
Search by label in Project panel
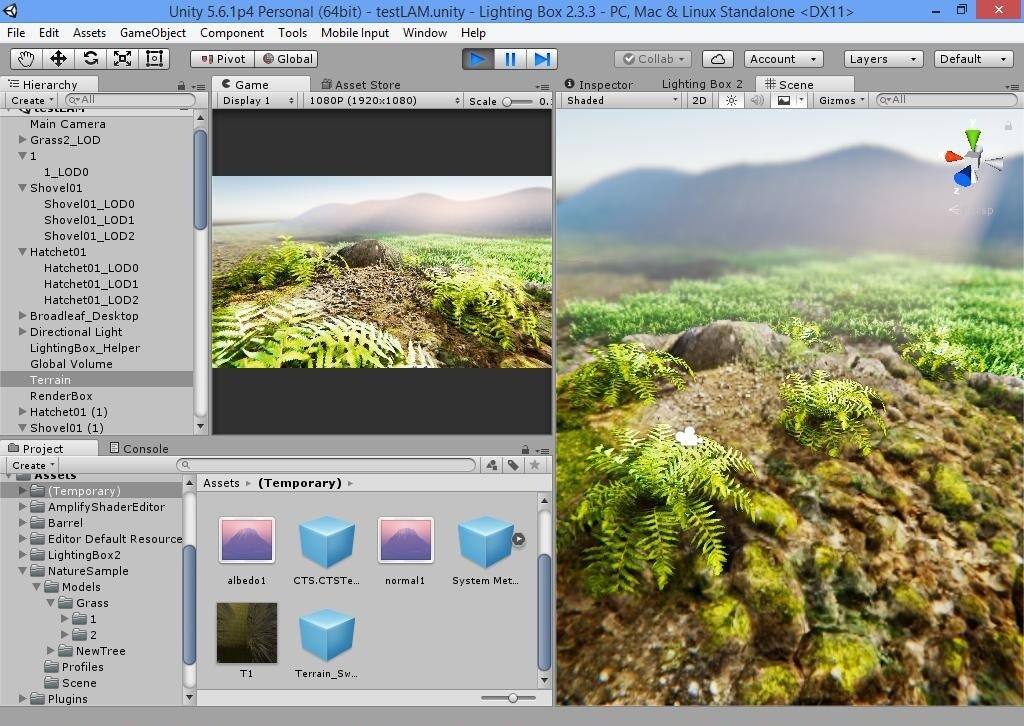click(x=513, y=465)
